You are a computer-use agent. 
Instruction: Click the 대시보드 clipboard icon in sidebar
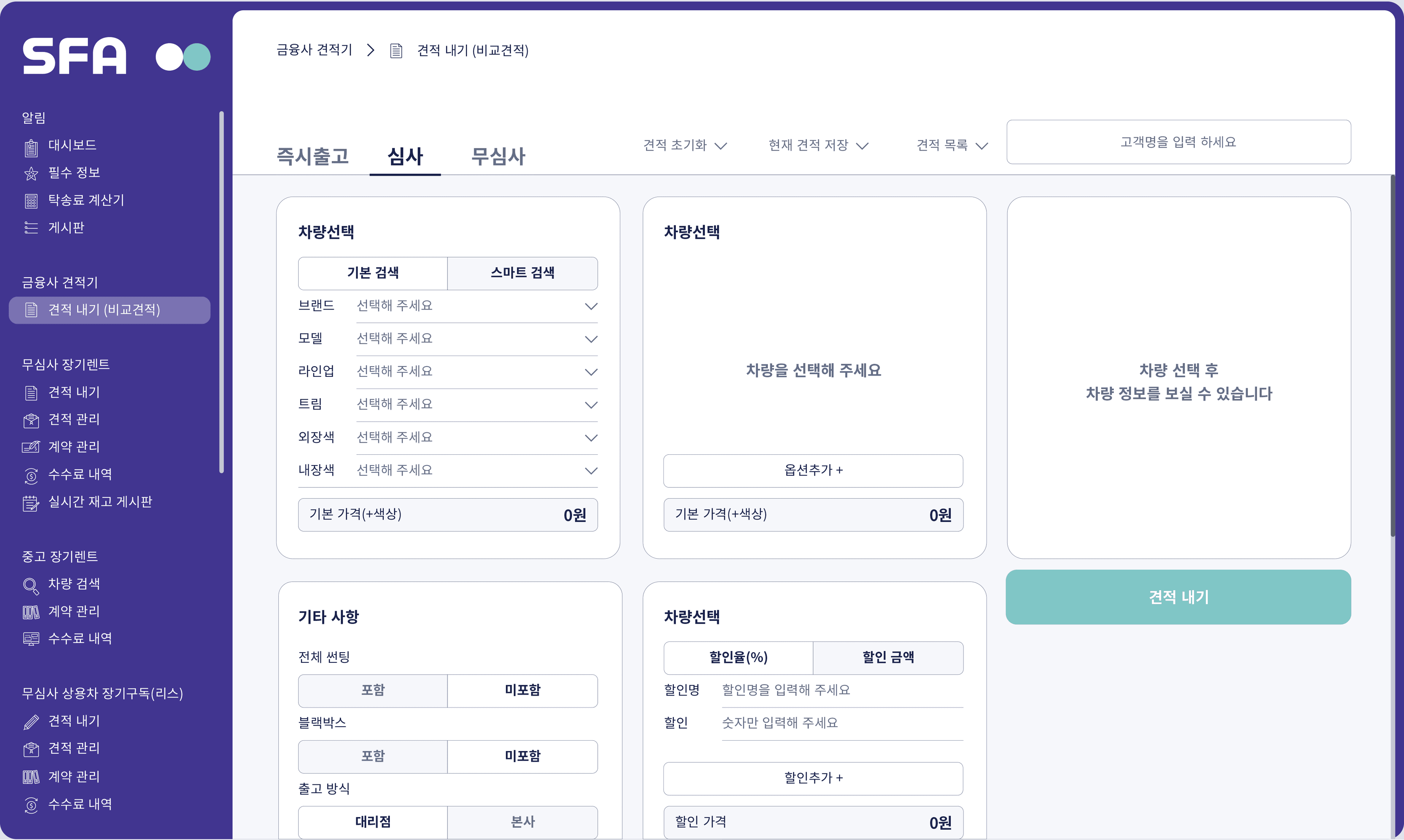[x=31, y=147]
